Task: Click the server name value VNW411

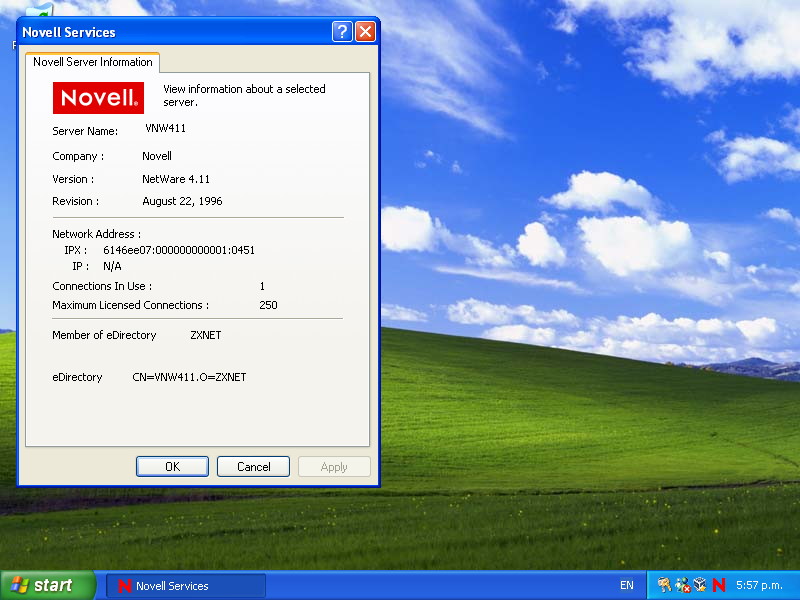Action: (165, 128)
